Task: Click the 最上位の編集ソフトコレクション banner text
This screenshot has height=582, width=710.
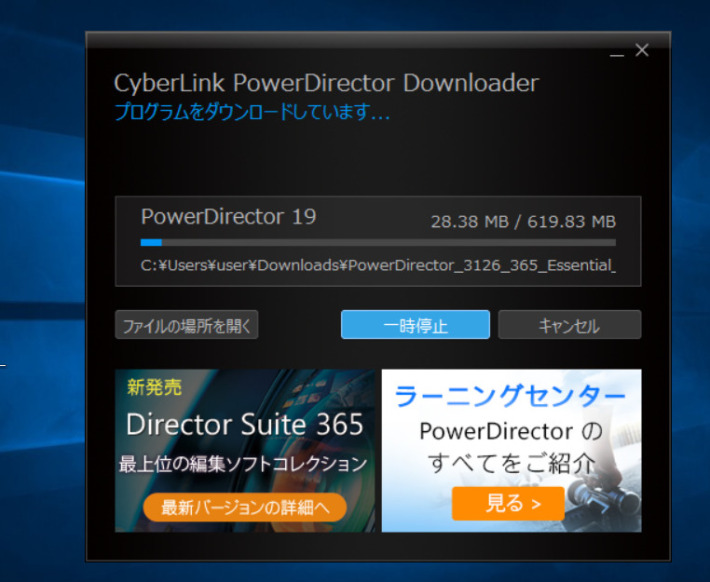Action: coord(244,464)
